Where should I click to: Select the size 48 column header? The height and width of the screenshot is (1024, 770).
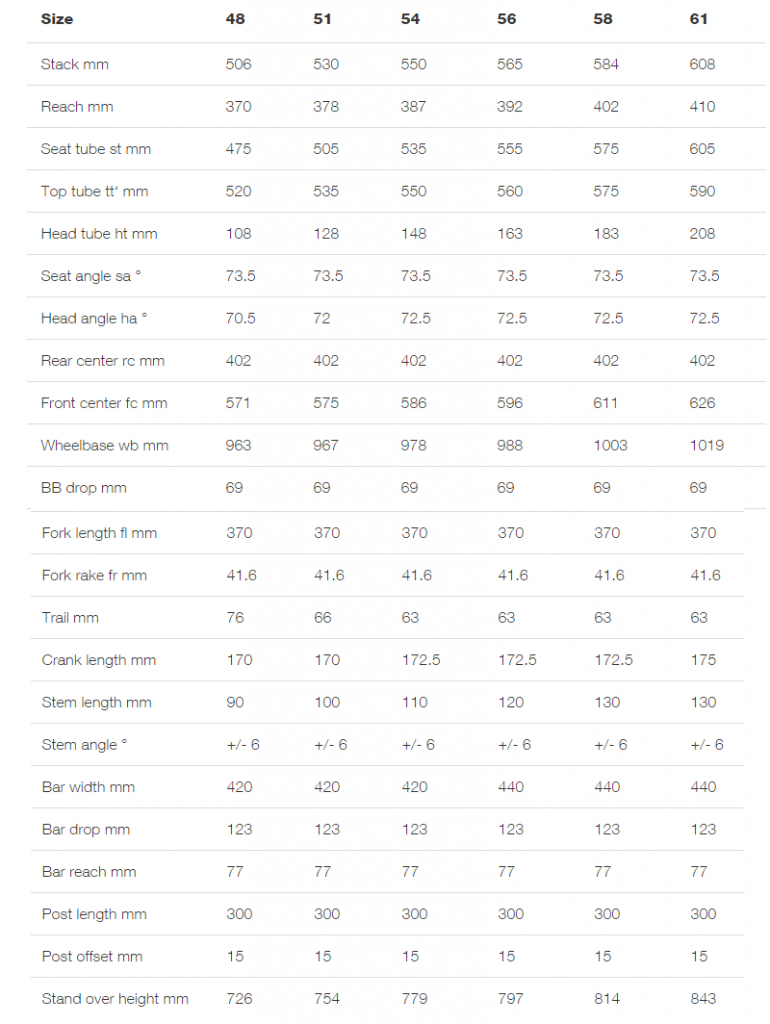235,19
